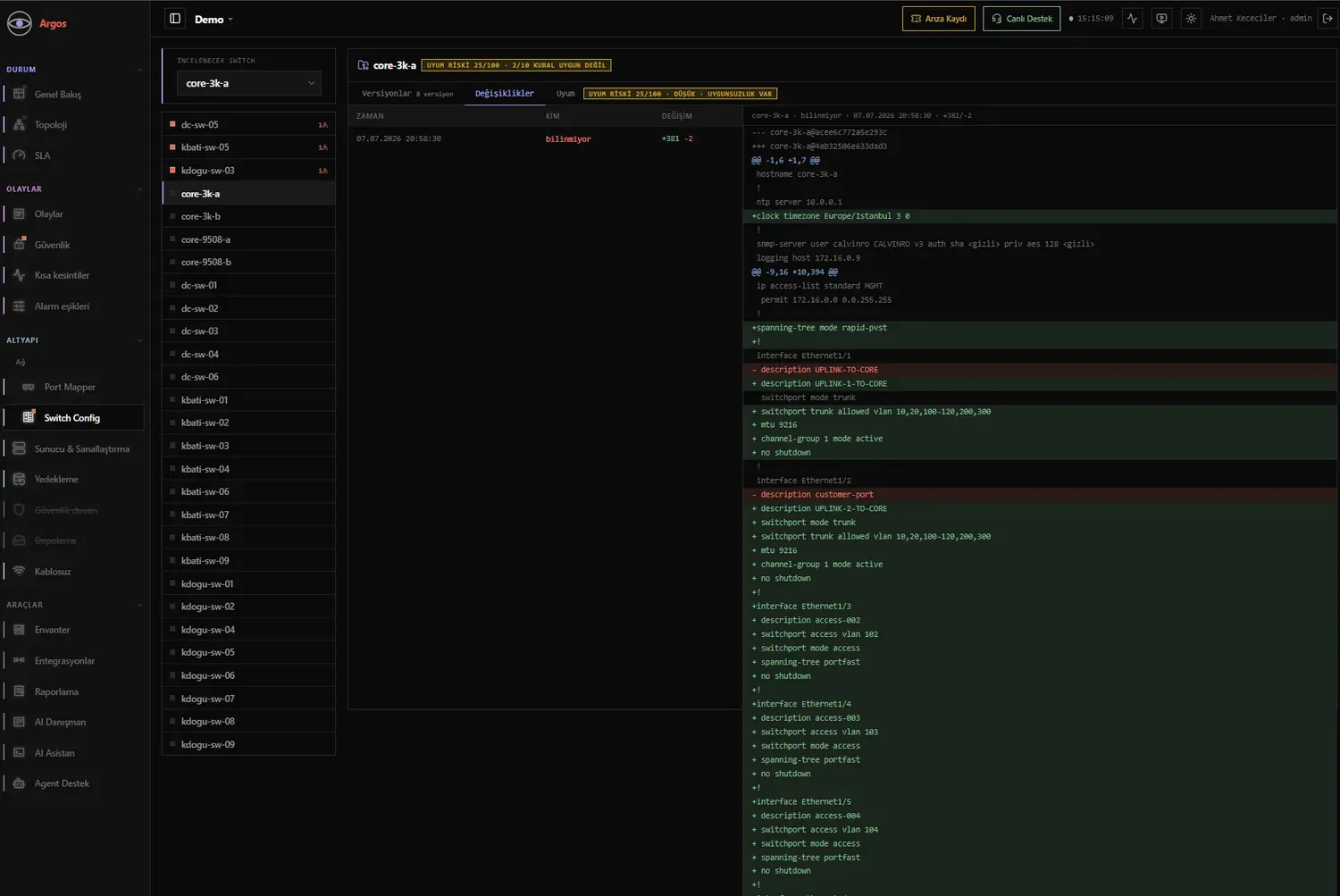Viewport: 1340px width, 896px height.
Task: Click the Argos eye logo
Action: (x=19, y=23)
